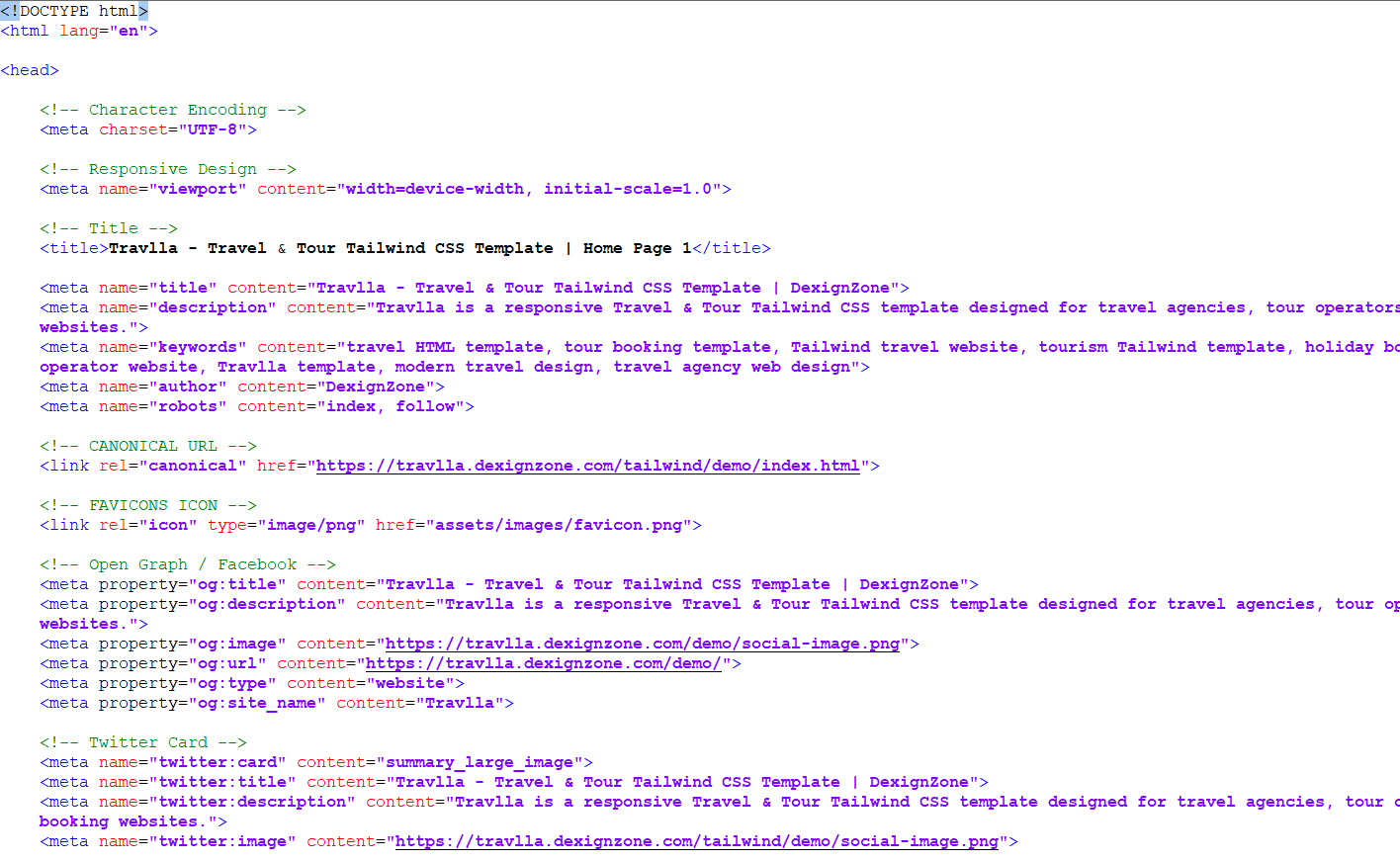
Task: Follow the og:url demo link
Action: pos(543,663)
